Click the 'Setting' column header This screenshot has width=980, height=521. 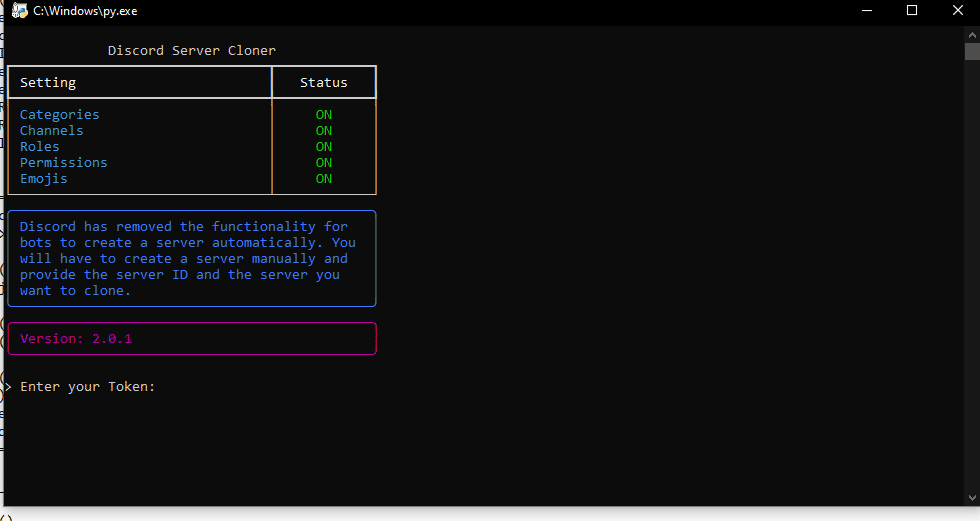click(x=48, y=82)
